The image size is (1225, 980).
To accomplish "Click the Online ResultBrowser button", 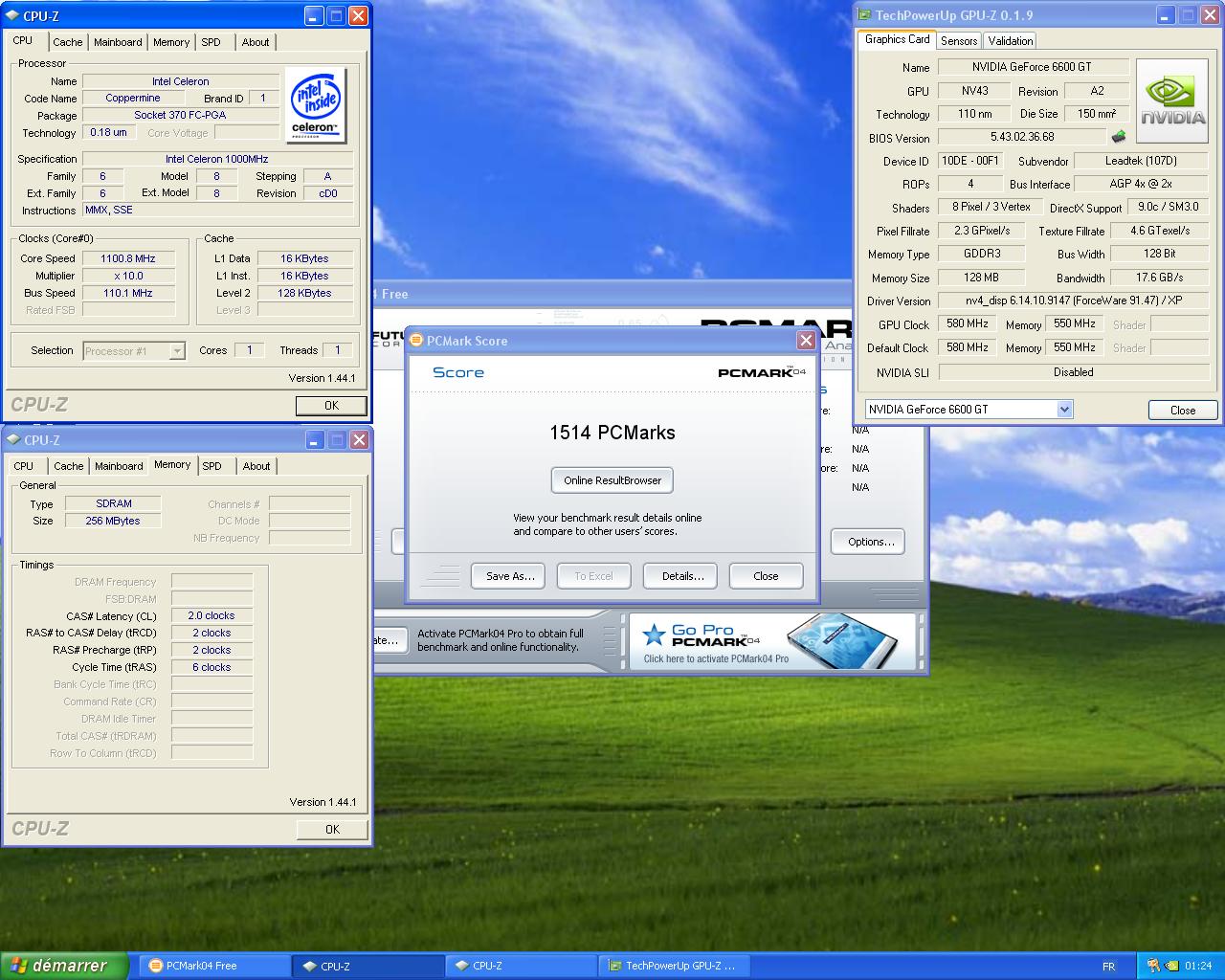I will click(x=612, y=480).
